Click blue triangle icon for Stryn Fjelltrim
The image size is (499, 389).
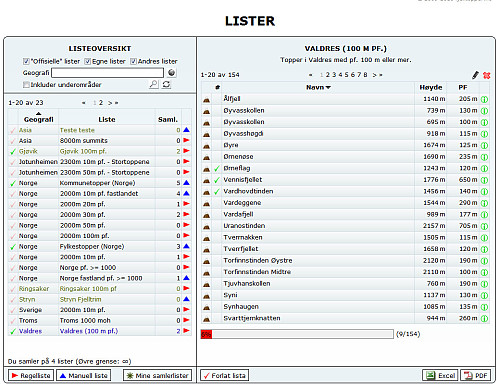click(186, 299)
